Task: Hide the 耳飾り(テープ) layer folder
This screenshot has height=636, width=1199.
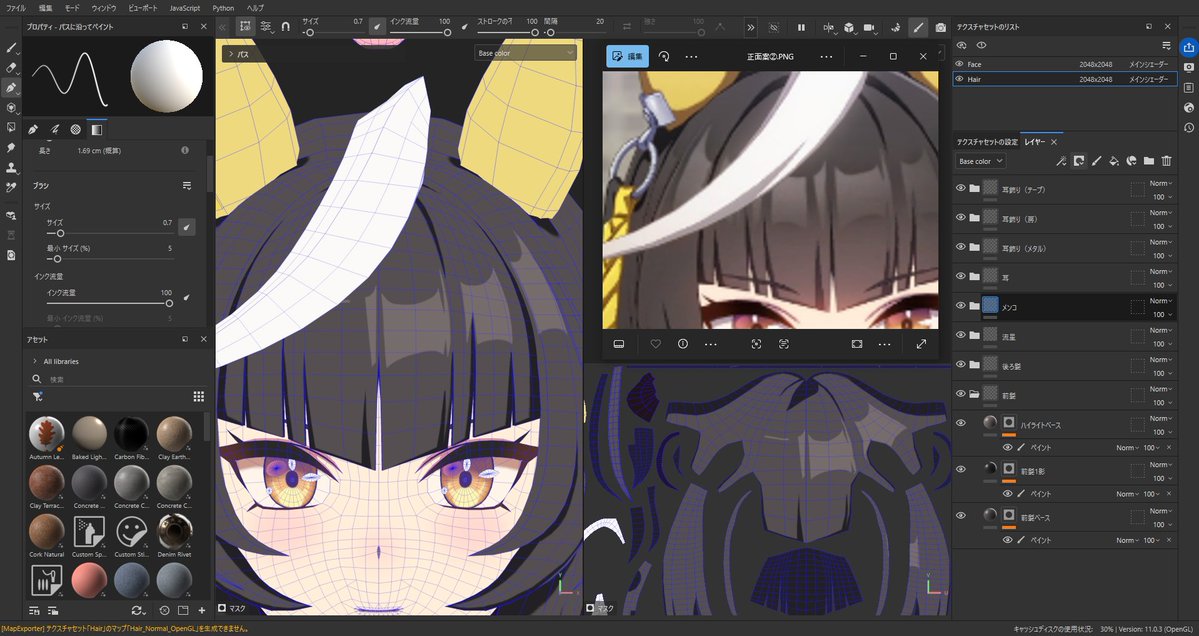Action: (960, 188)
